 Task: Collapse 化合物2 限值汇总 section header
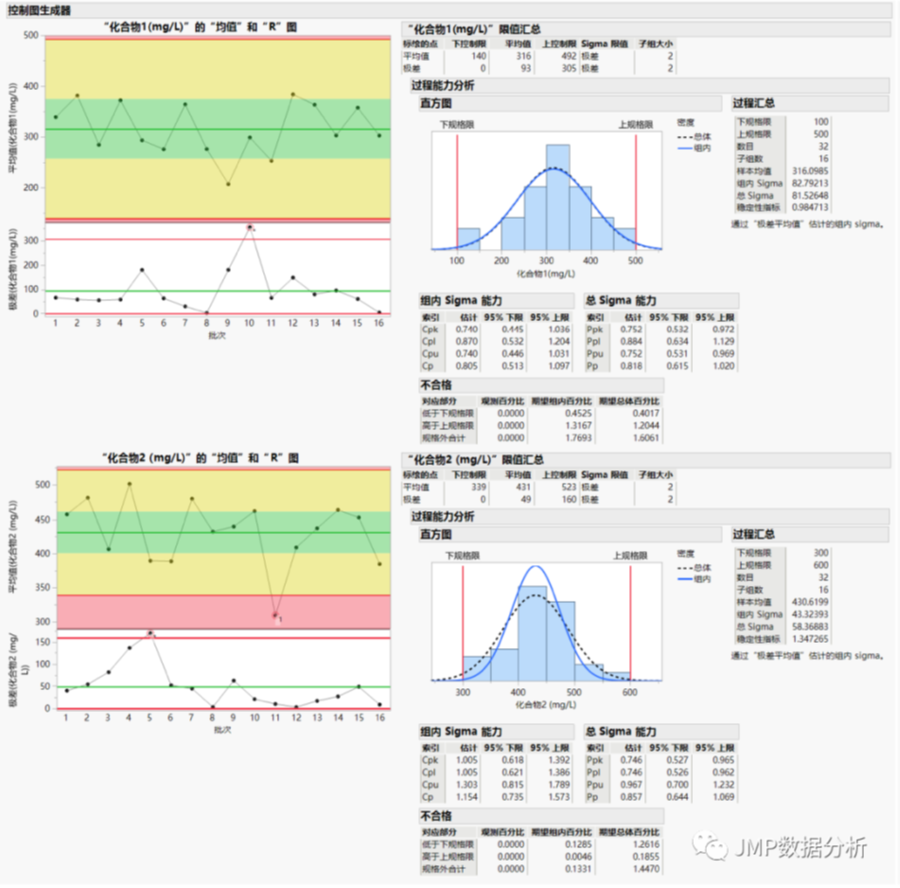645,460
